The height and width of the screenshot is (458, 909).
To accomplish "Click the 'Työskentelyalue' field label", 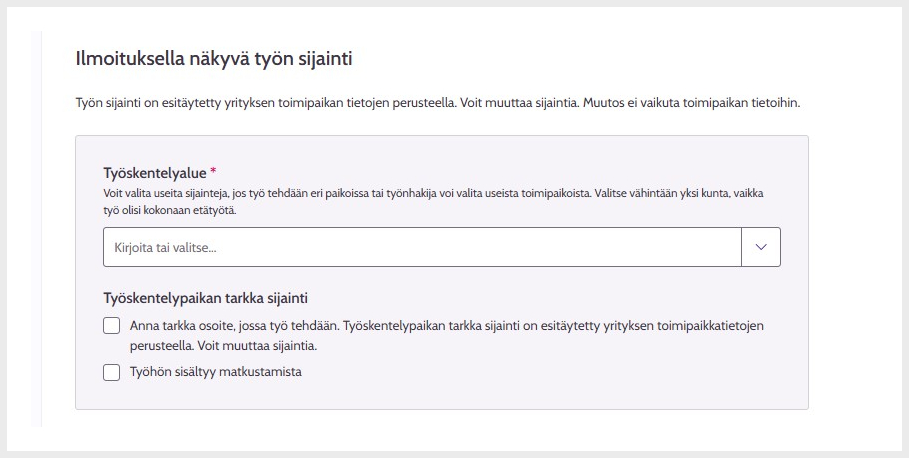I will tap(154, 174).
